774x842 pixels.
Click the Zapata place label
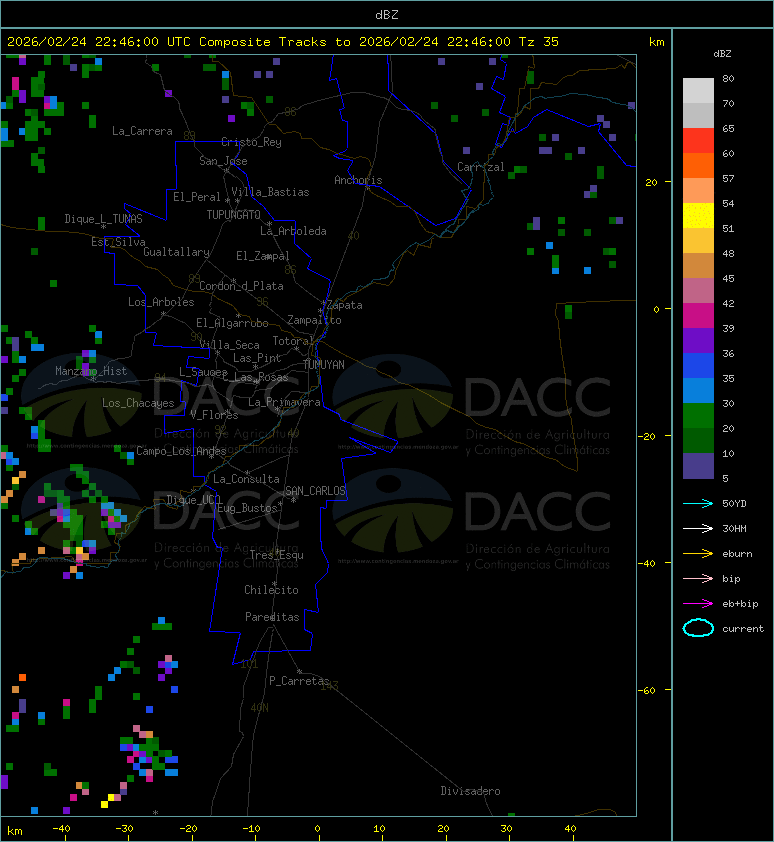[x=345, y=306]
